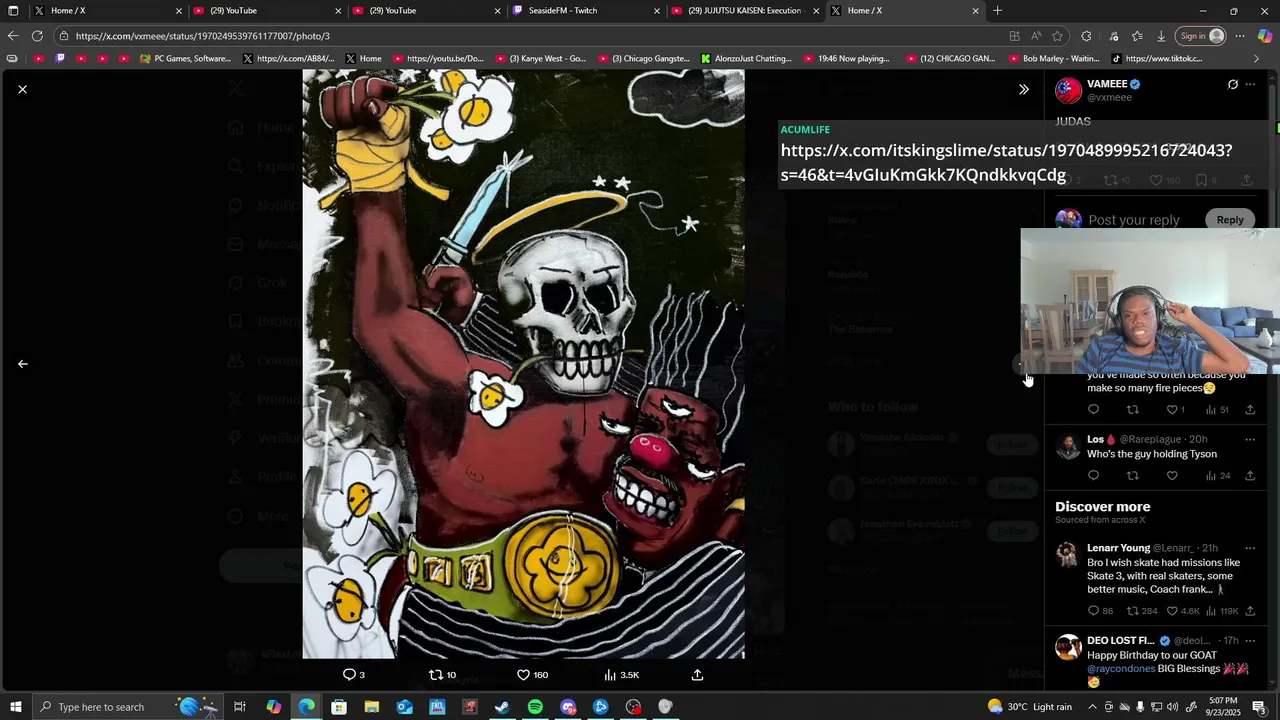Focus the 'Post your reply' field
Image resolution: width=1280 pixels, height=720 pixels.
pos(1134,220)
